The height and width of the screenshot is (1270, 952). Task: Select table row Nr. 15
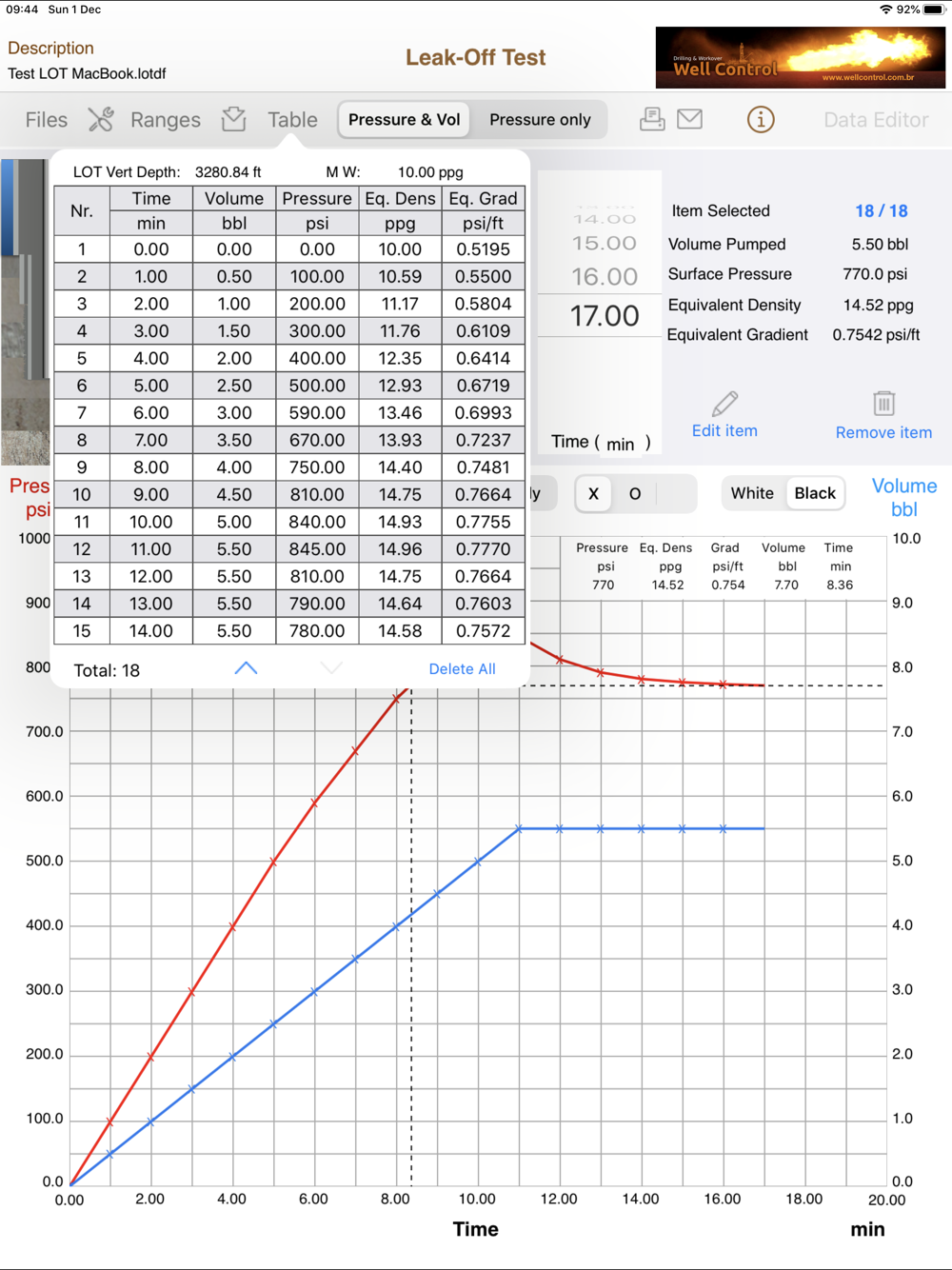[289, 631]
